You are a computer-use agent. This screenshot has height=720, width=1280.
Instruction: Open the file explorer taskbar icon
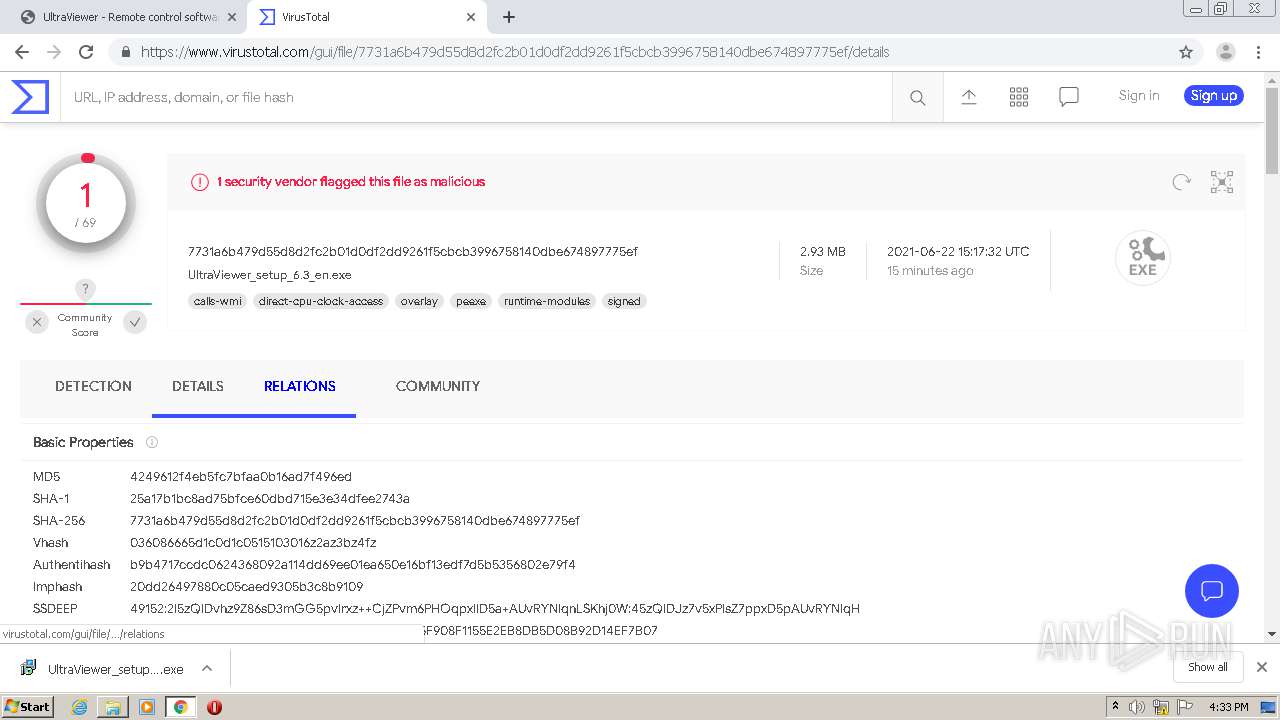coord(113,707)
